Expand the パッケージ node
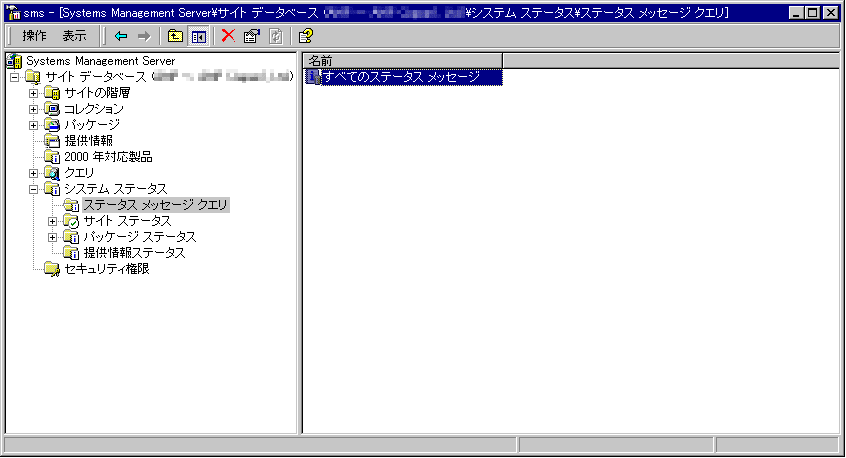This screenshot has width=846, height=458. [x=33, y=125]
